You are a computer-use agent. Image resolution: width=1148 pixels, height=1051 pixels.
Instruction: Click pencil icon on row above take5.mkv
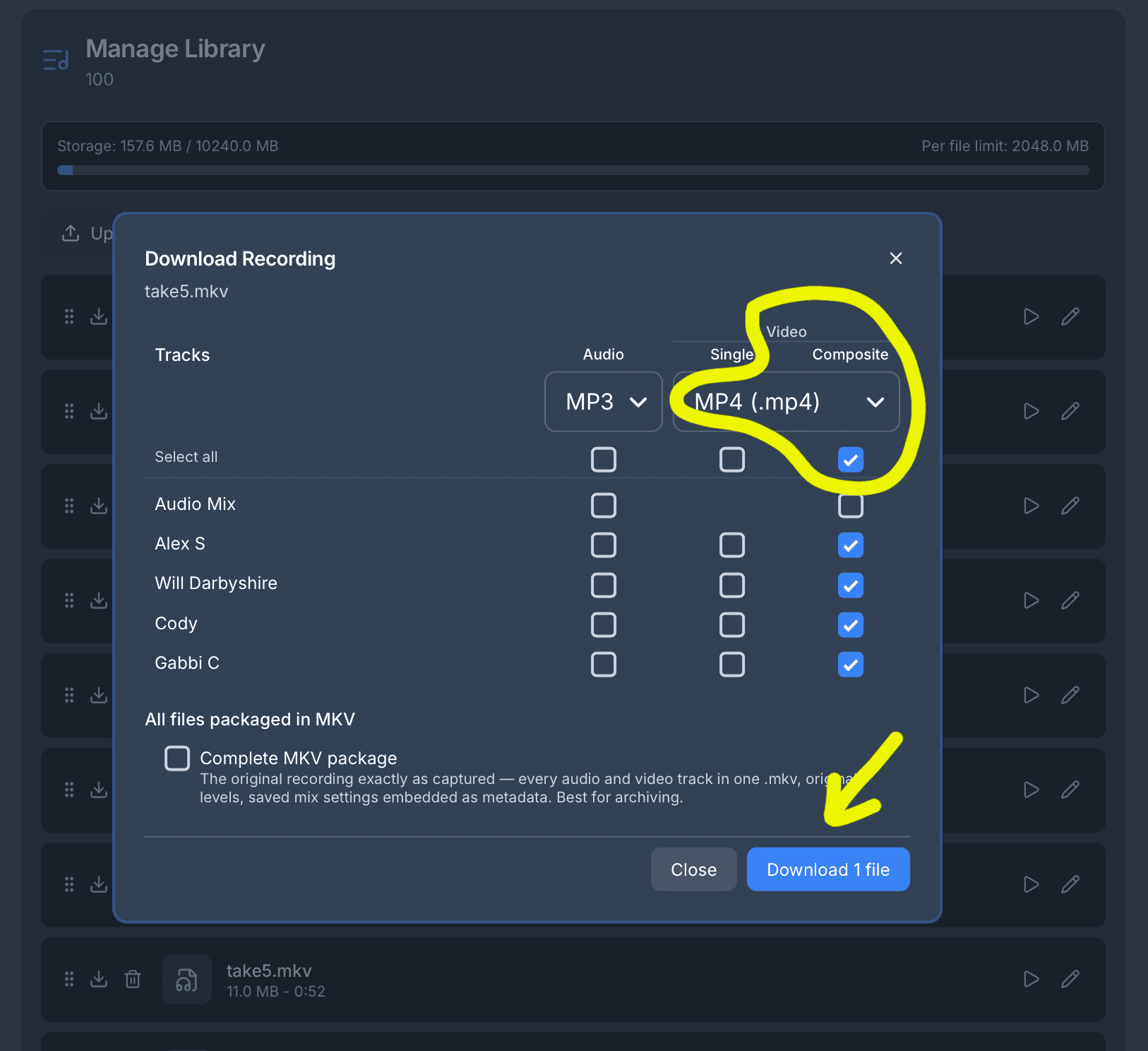tap(1070, 884)
